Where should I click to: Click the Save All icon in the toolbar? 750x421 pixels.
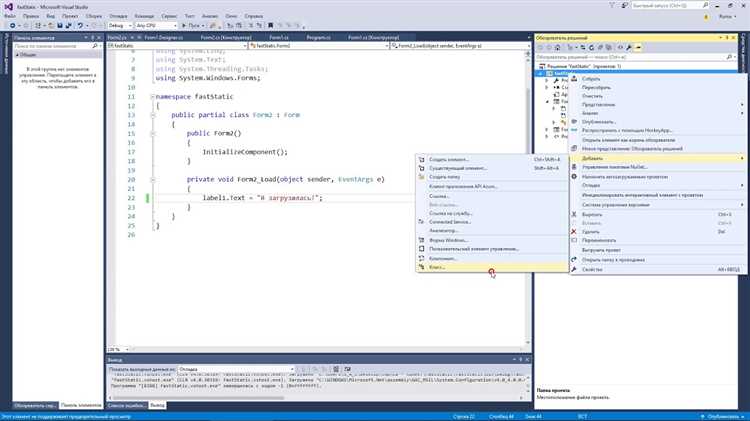point(68,25)
